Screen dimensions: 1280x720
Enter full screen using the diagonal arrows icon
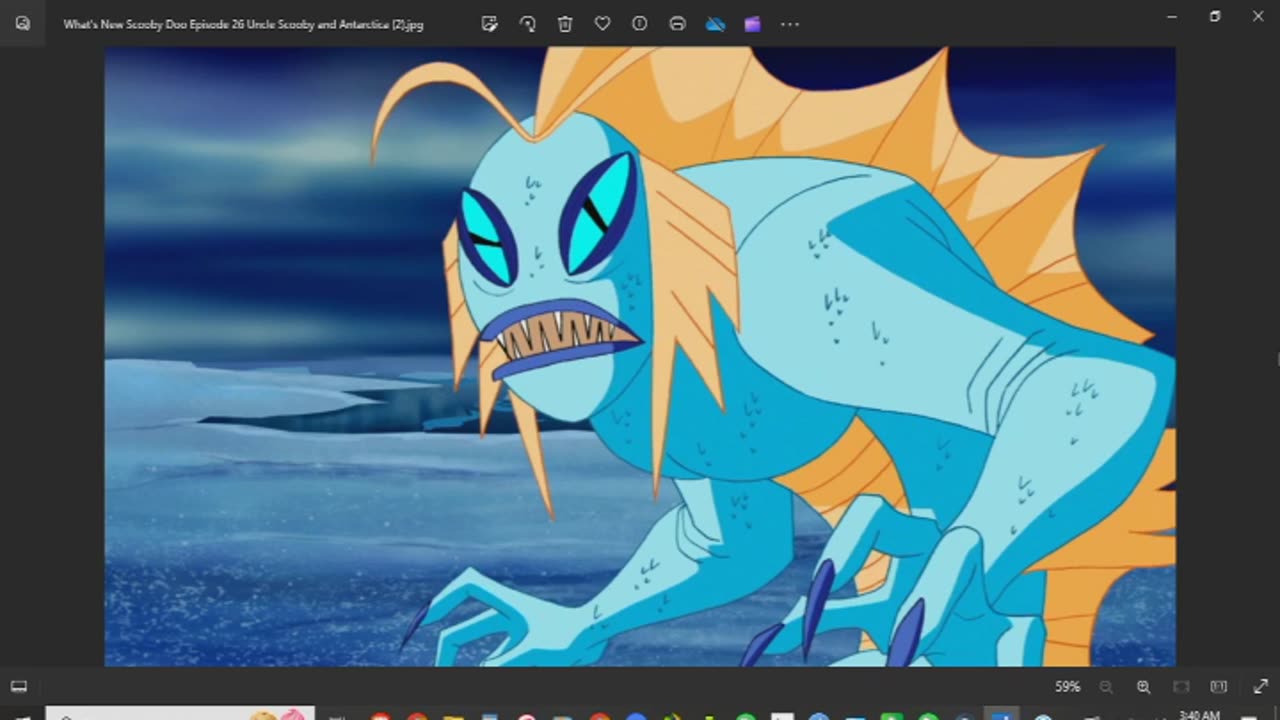pyautogui.click(x=1261, y=687)
